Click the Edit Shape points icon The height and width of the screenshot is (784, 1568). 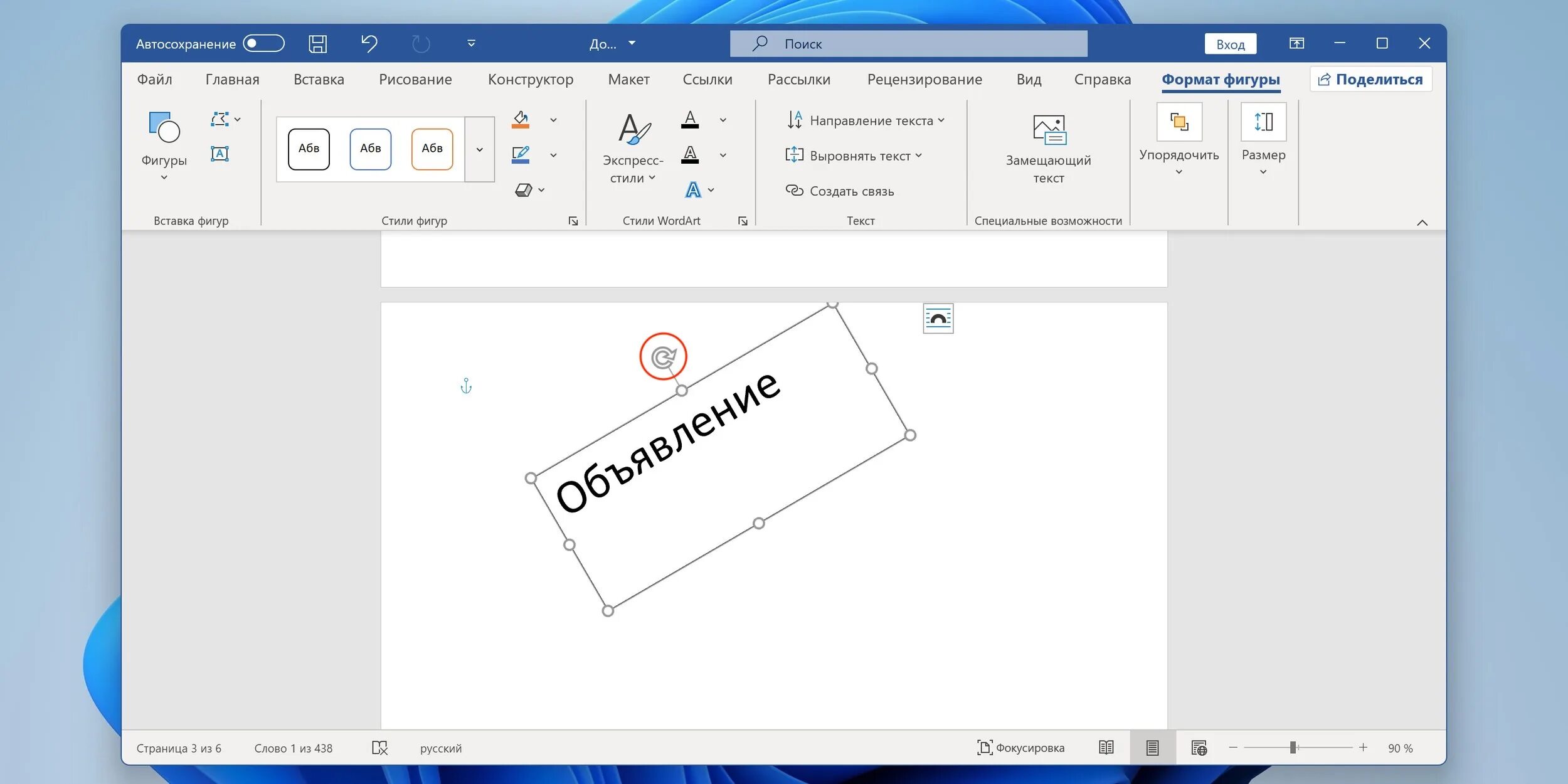(x=220, y=119)
